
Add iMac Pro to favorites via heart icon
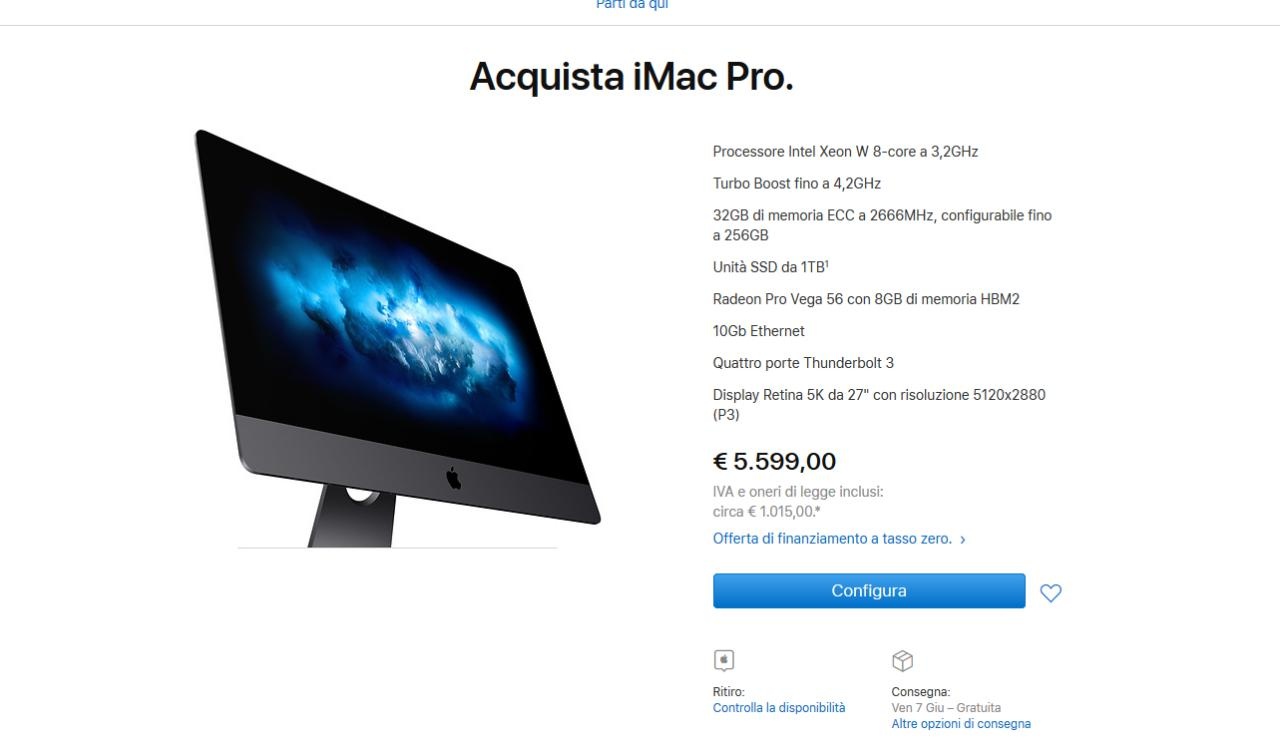click(1050, 593)
